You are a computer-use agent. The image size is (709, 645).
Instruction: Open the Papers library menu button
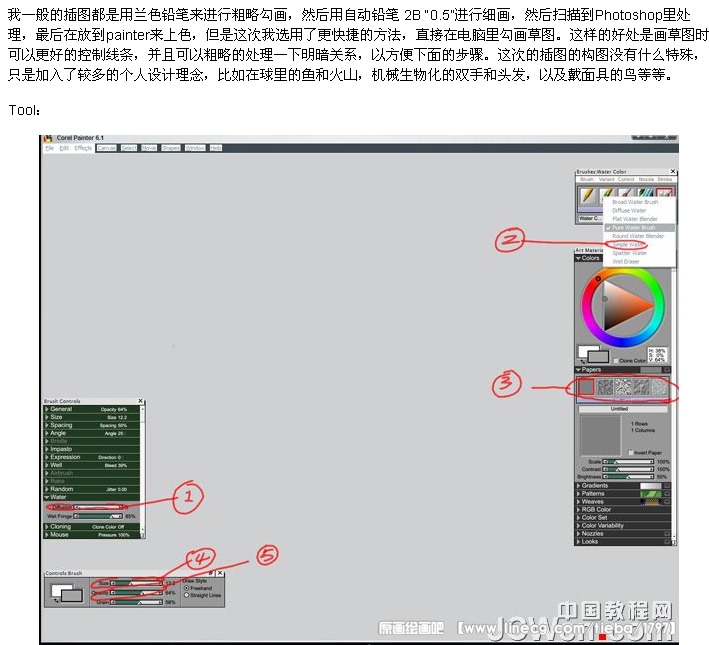[x=666, y=370]
